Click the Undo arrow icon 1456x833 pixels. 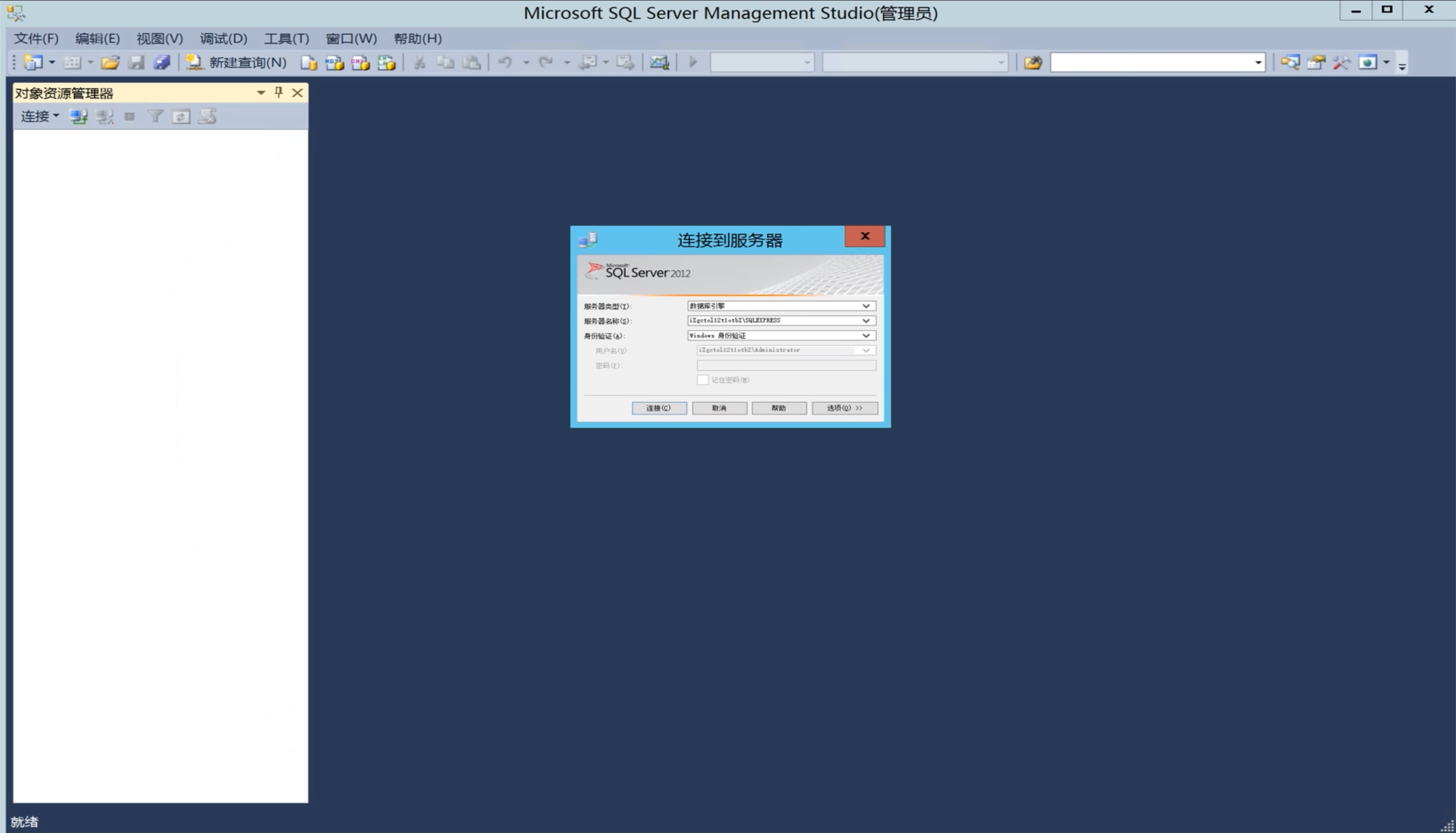(505, 62)
